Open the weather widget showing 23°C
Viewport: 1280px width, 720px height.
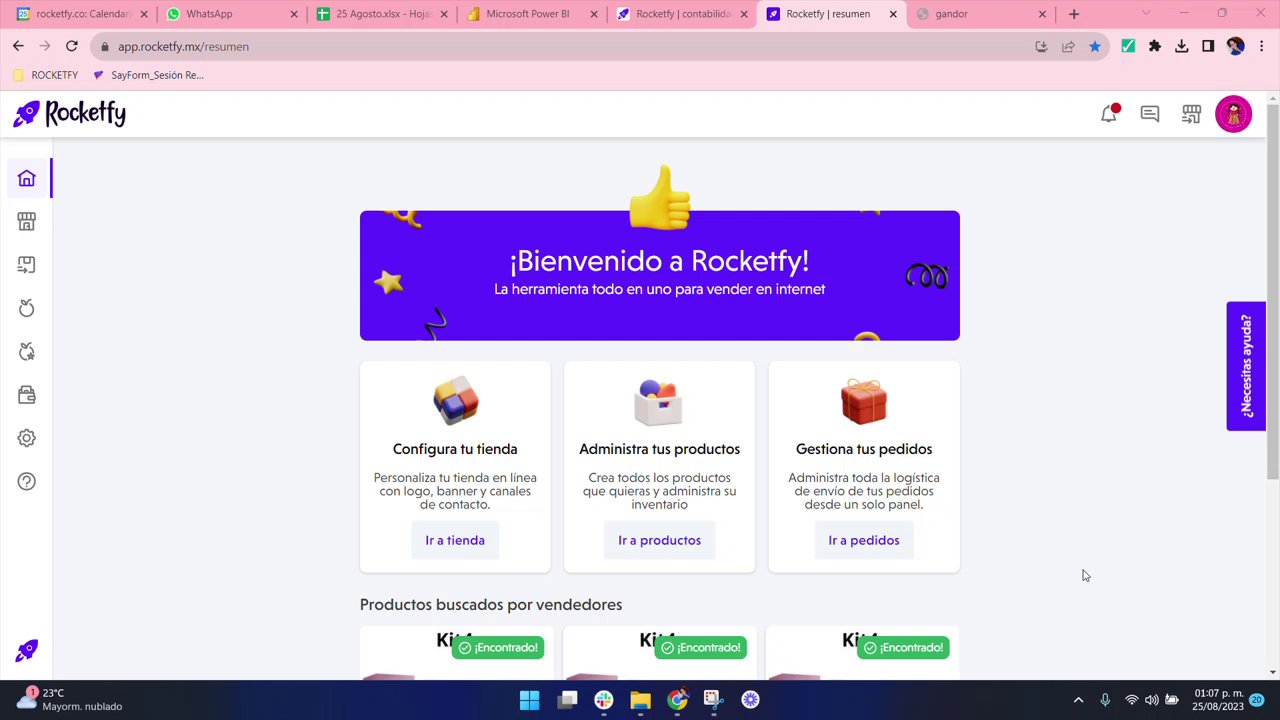(x=68, y=700)
